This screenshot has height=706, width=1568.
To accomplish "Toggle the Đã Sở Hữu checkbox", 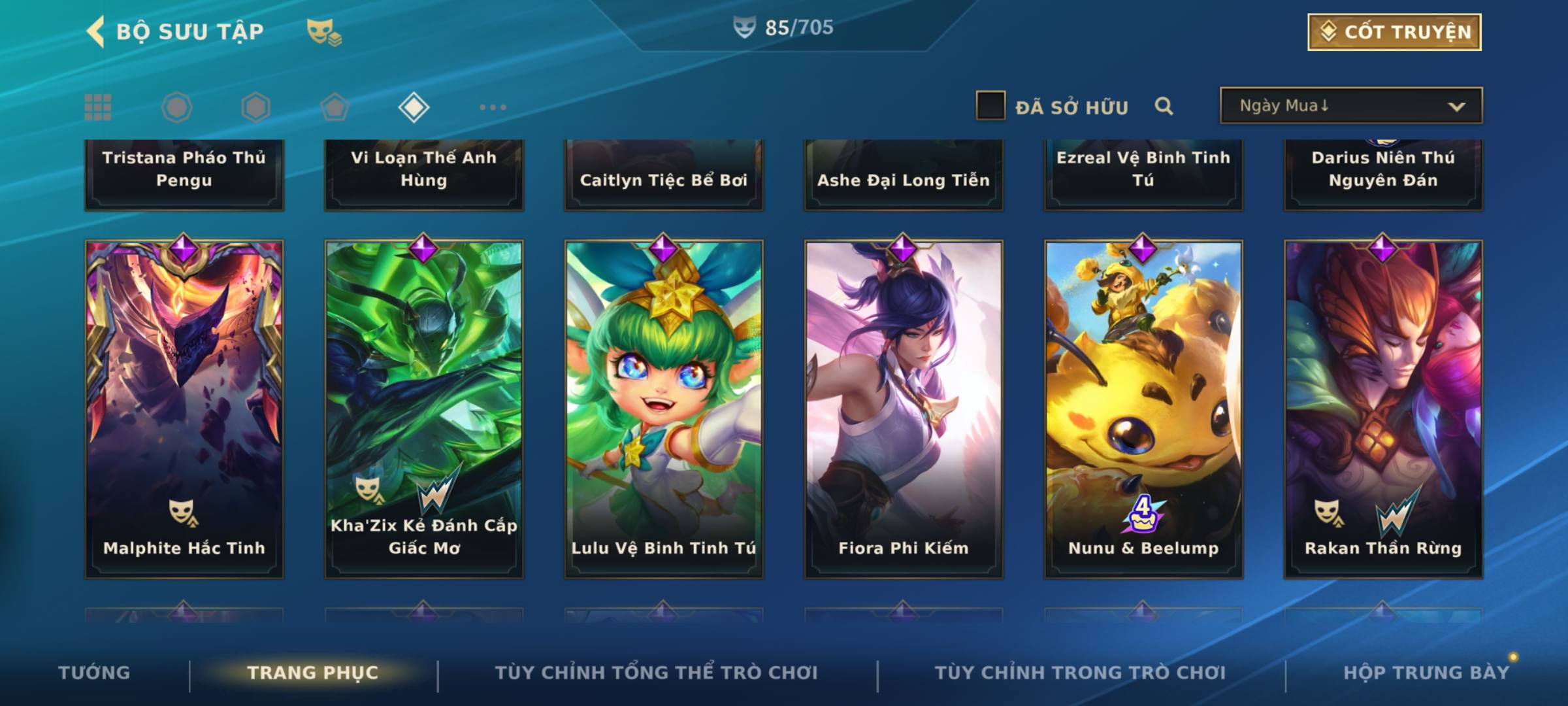I will tap(990, 106).
